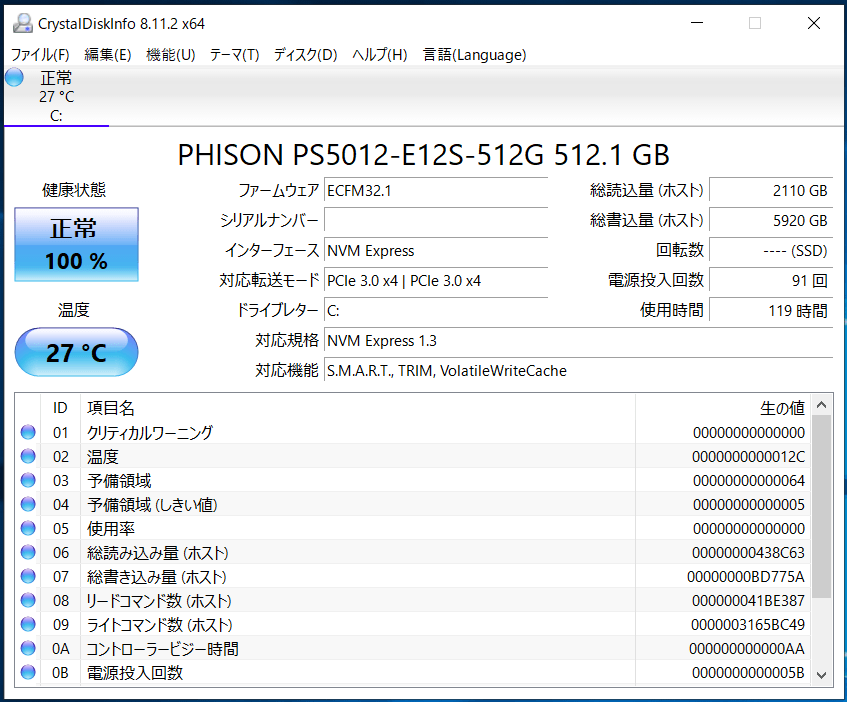The width and height of the screenshot is (847, 702).
Task: Click the 27 °C temperature button
Action: 76,352
